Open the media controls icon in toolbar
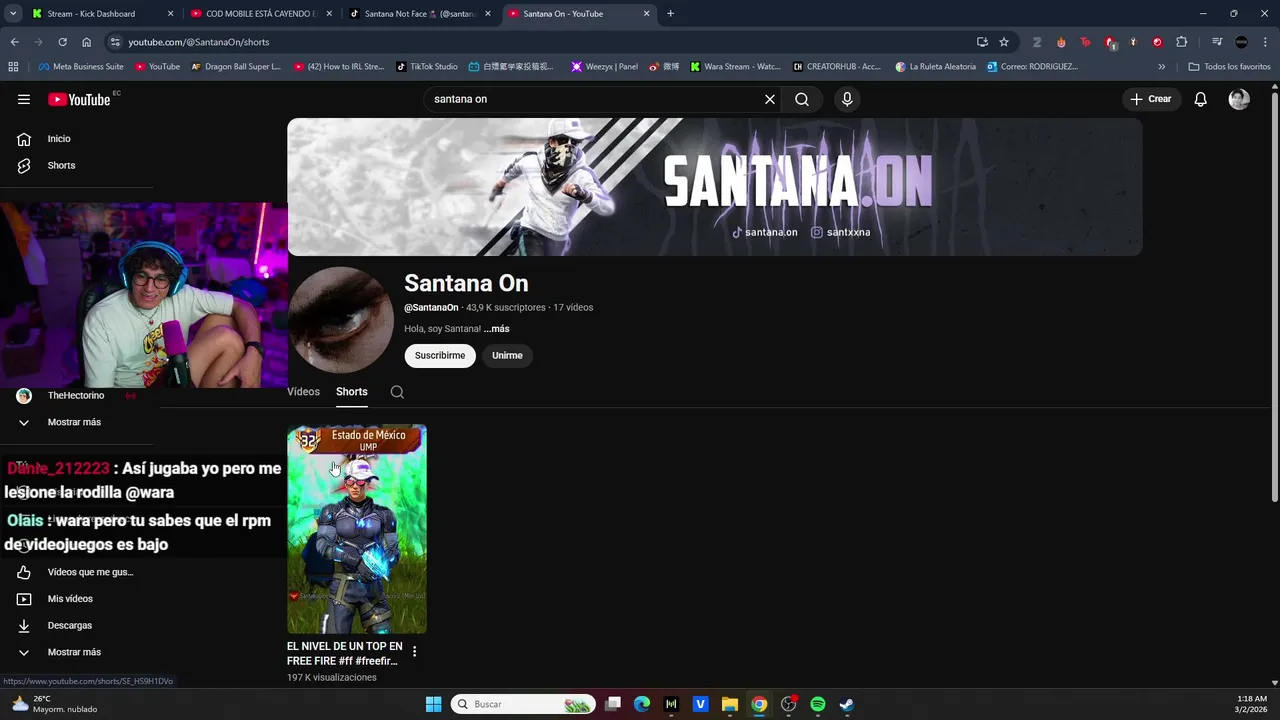 pyautogui.click(x=1217, y=42)
